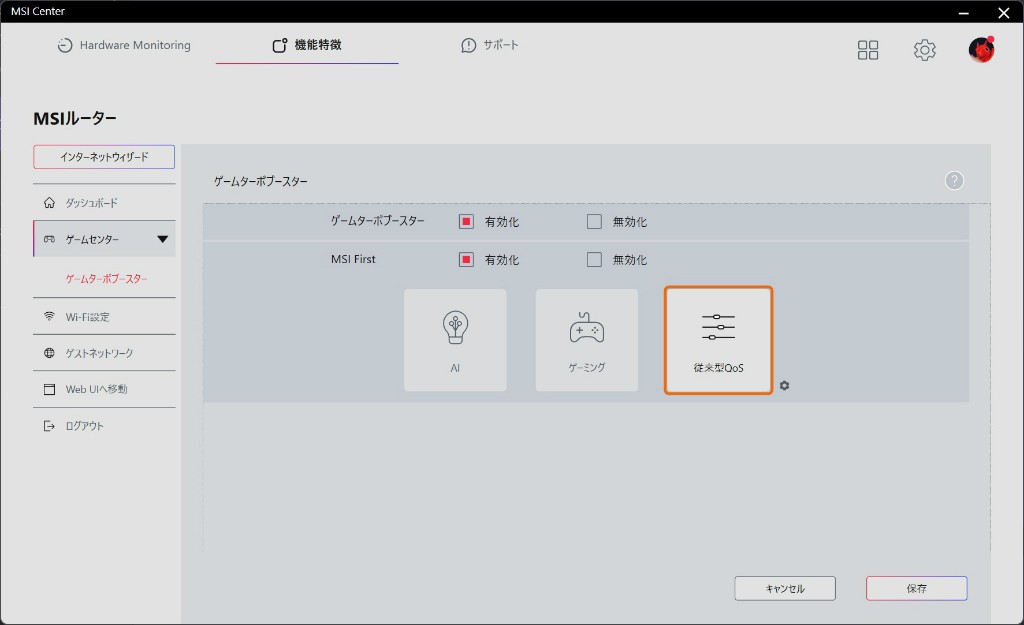
Task: Select the ゲーミング gamepad mode tile
Action: coord(587,340)
